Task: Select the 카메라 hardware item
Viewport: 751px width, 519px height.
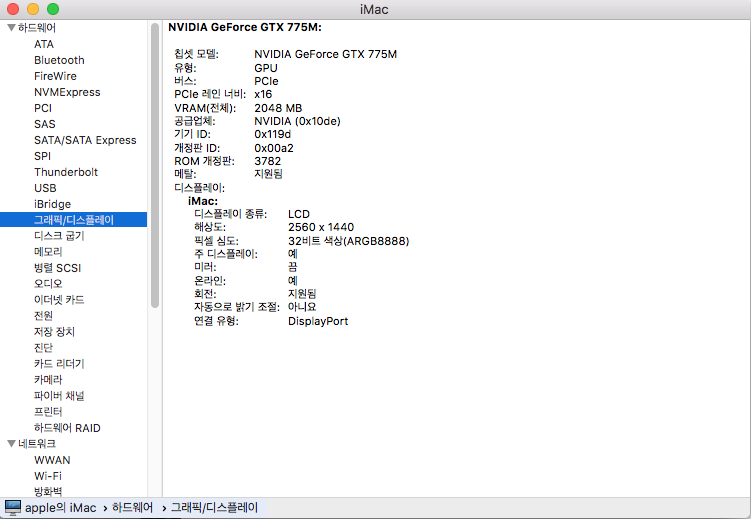Action: [48, 380]
